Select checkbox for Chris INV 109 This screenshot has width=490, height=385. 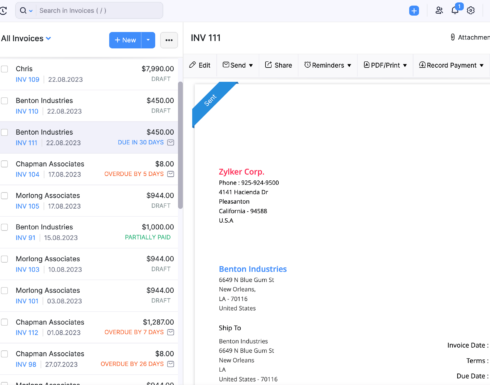(4, 69)
